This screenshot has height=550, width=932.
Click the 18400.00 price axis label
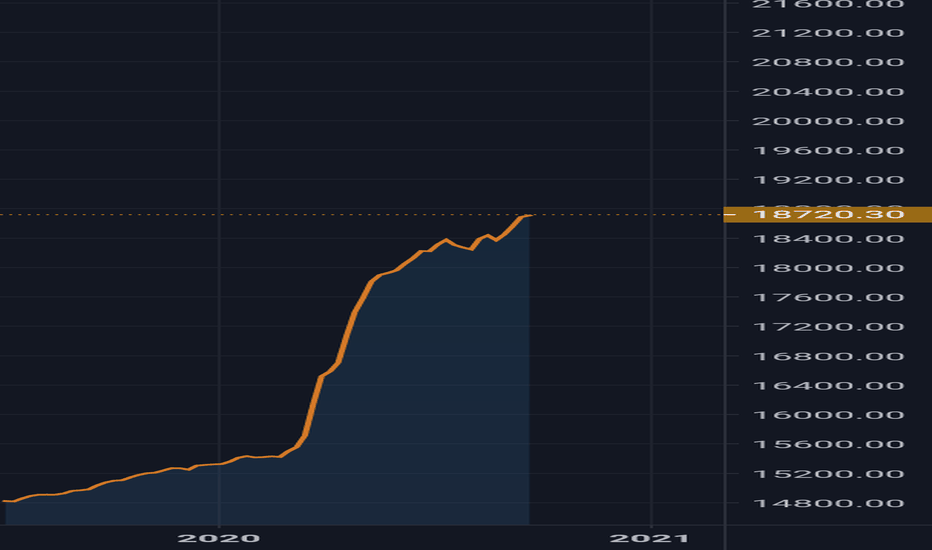pyautogui.click(x=828, y=239)
